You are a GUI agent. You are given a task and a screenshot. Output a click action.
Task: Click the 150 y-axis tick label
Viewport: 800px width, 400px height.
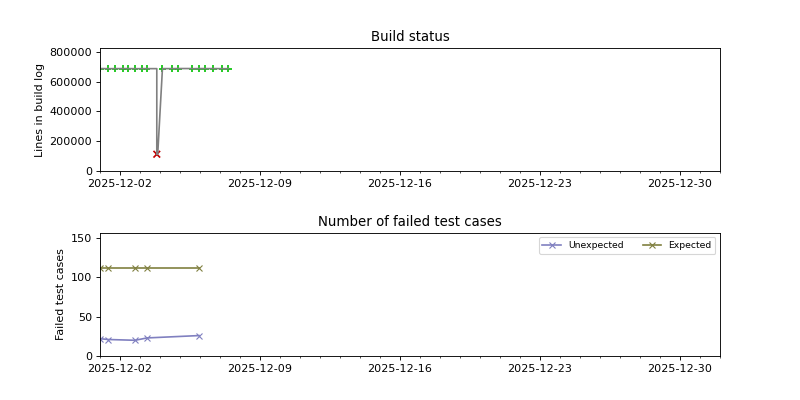pos(83,239)
